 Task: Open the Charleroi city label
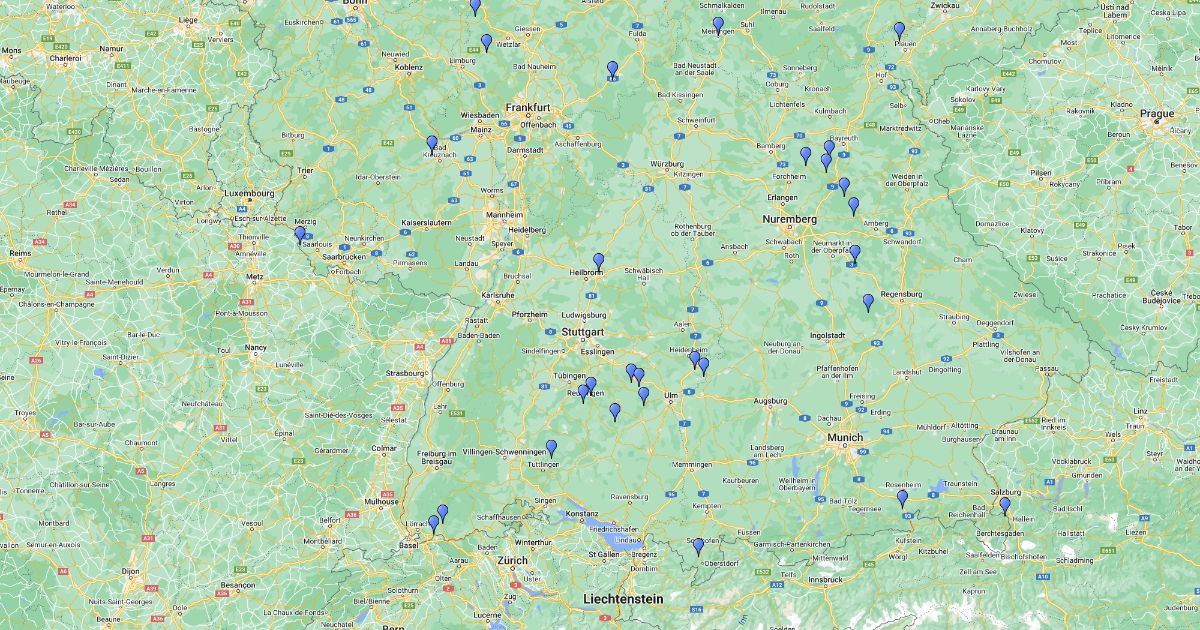tap(65, 57)
